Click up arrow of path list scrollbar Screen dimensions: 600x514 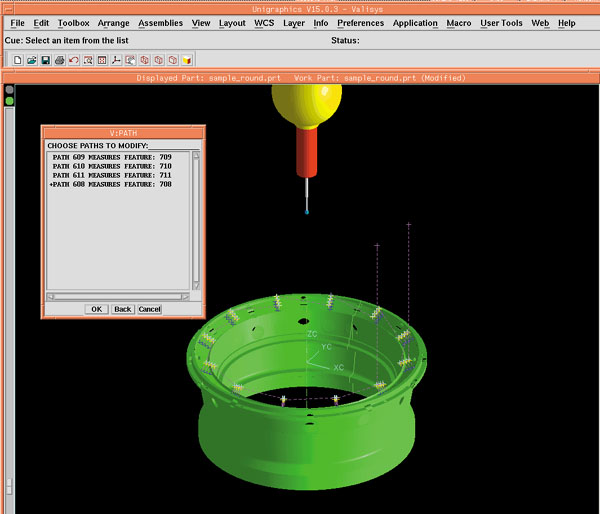(x=196, y=155)
